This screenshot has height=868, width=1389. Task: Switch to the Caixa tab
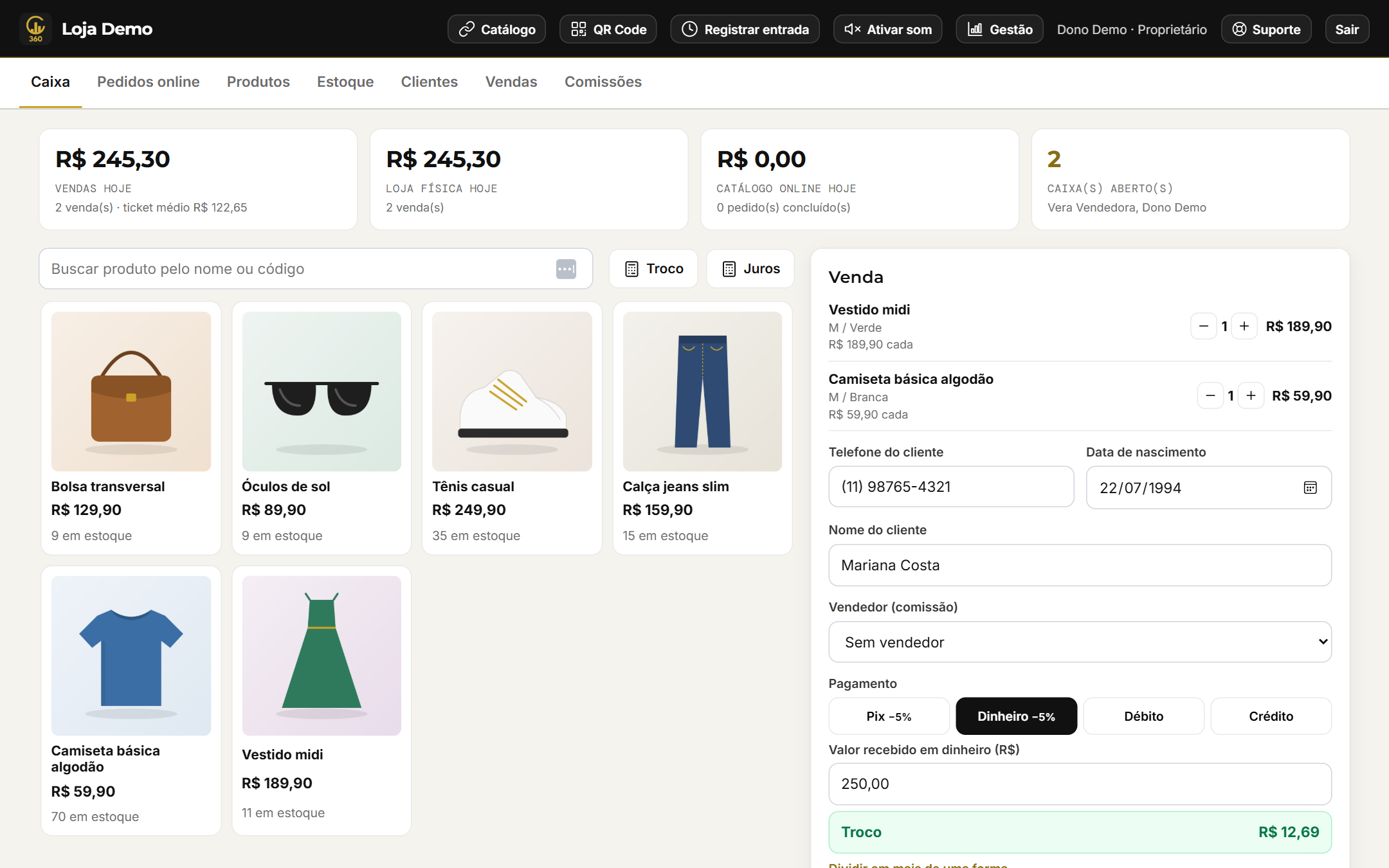click(50, 82)
